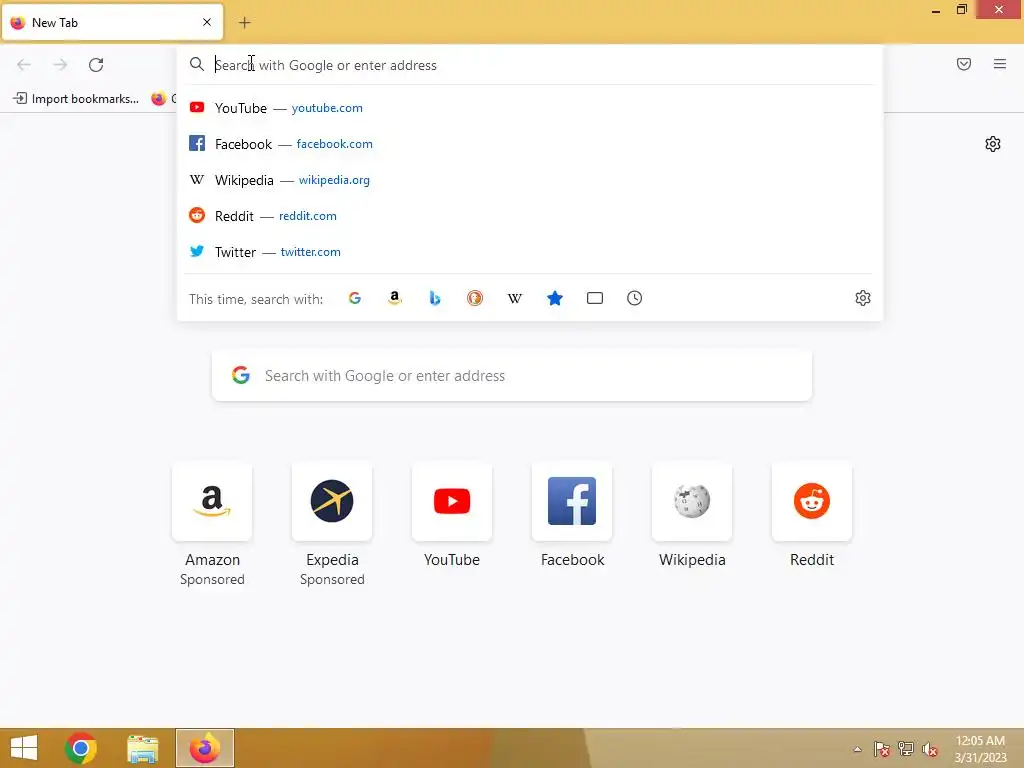Search this time with Wikipedia icon
1024x768 pixels.
pos(515,298)
